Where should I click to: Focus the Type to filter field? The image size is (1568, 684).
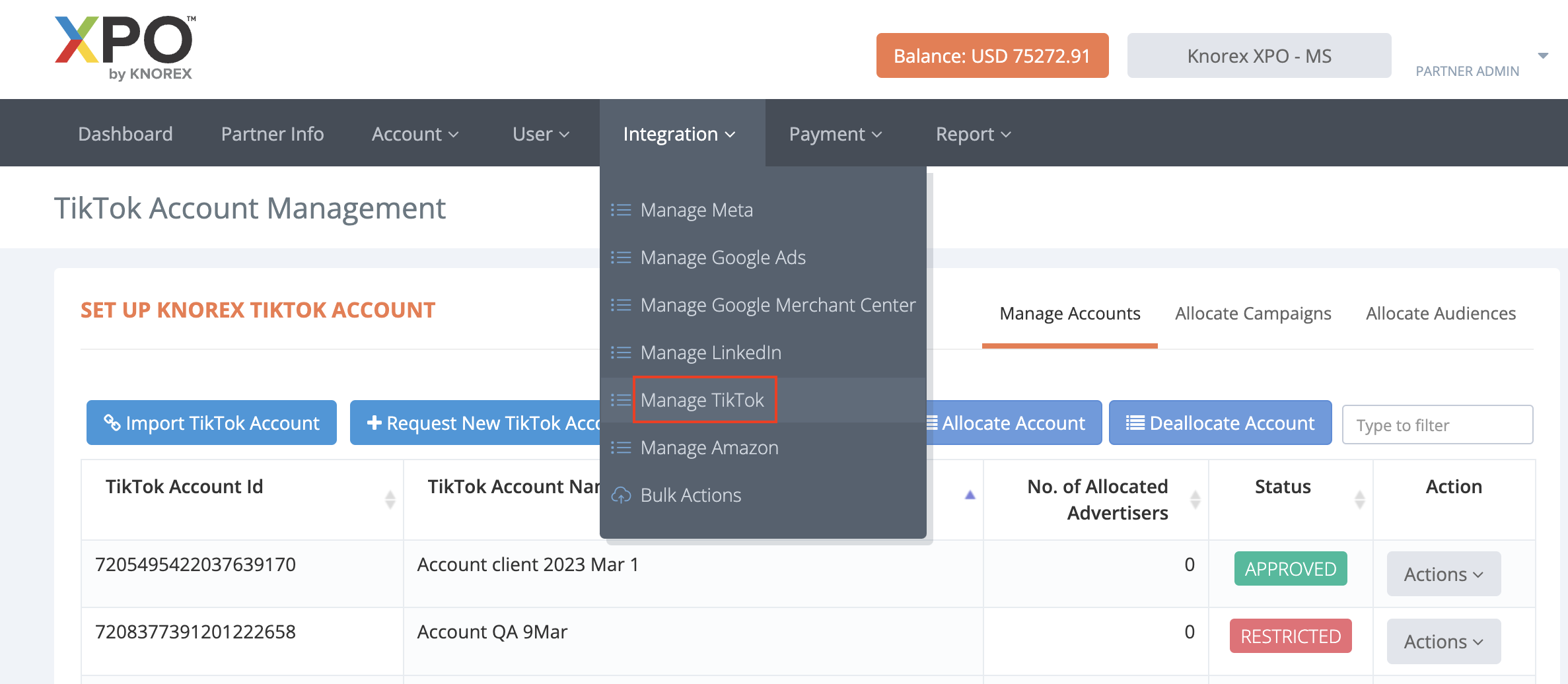[x=1437, y=425]
